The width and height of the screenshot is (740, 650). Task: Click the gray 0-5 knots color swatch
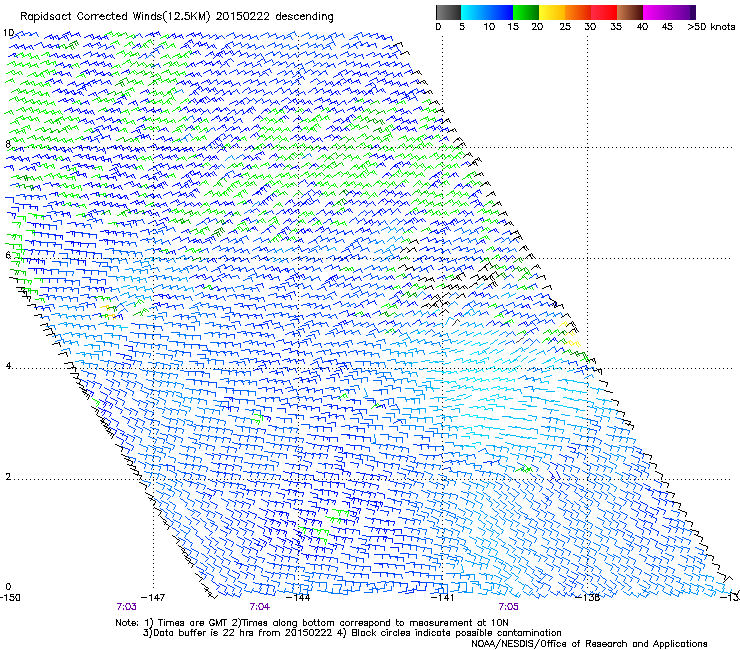(x=448, y=12)
